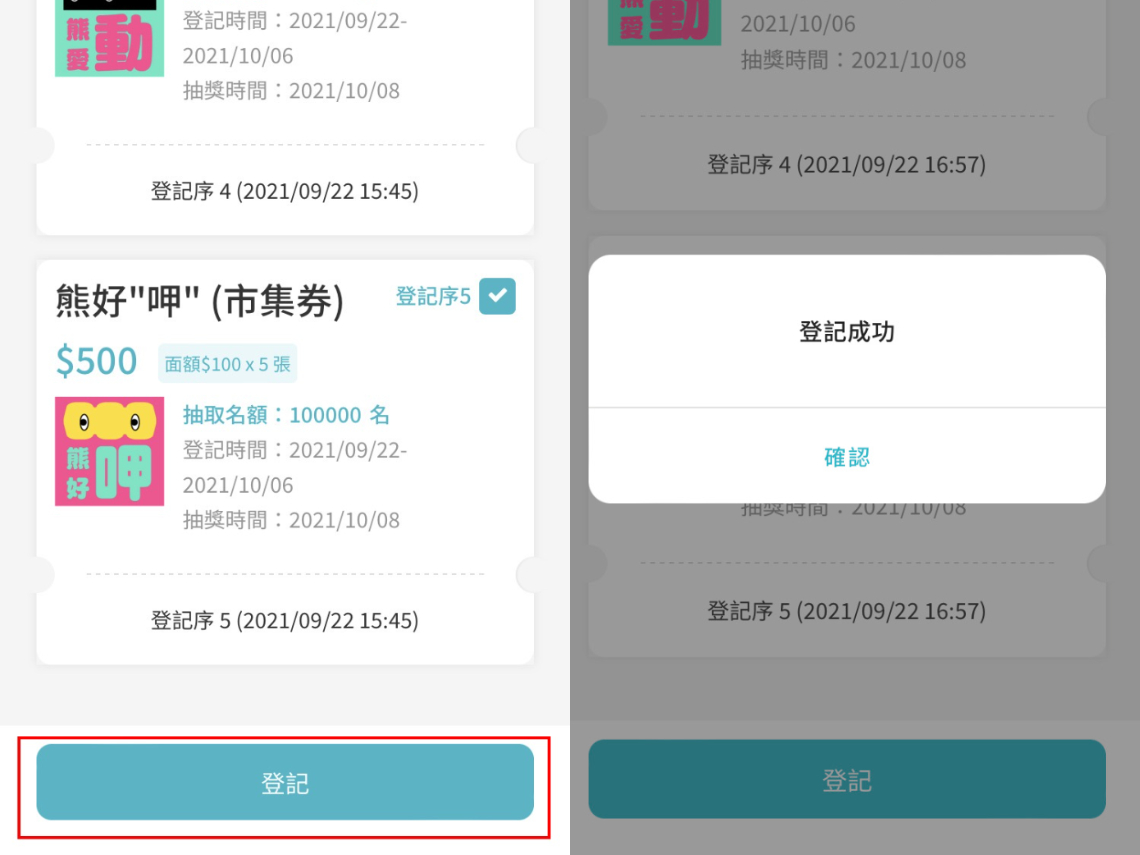Image resolution: width=1140 pixels, height=855 pixels.
Task: Tap 登記序 4 timestamp reading 16:57
Action: pos(846,165)
